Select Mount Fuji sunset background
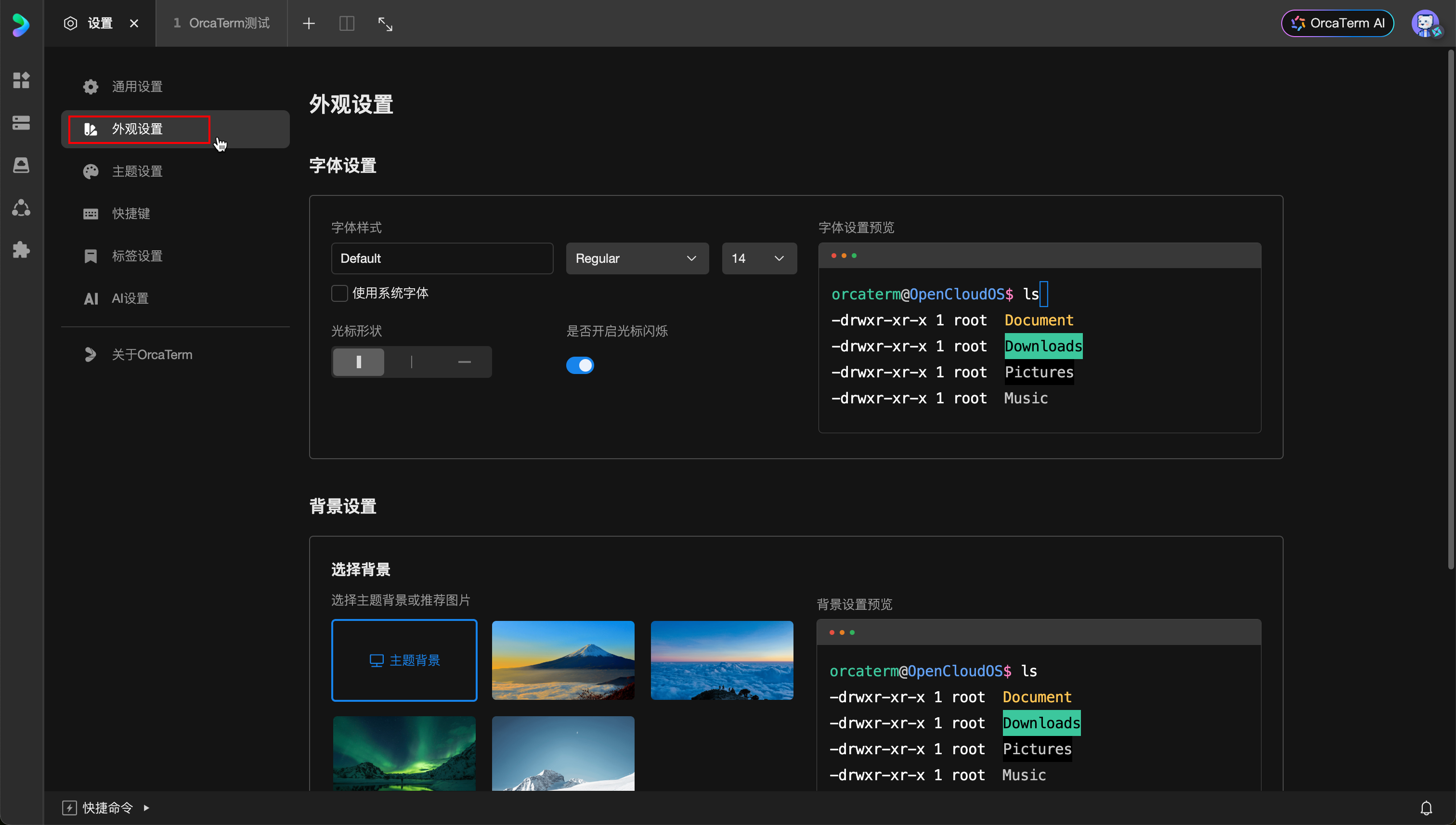Image resolution: width=1456 pixels, height=825 pixels. 563,660
